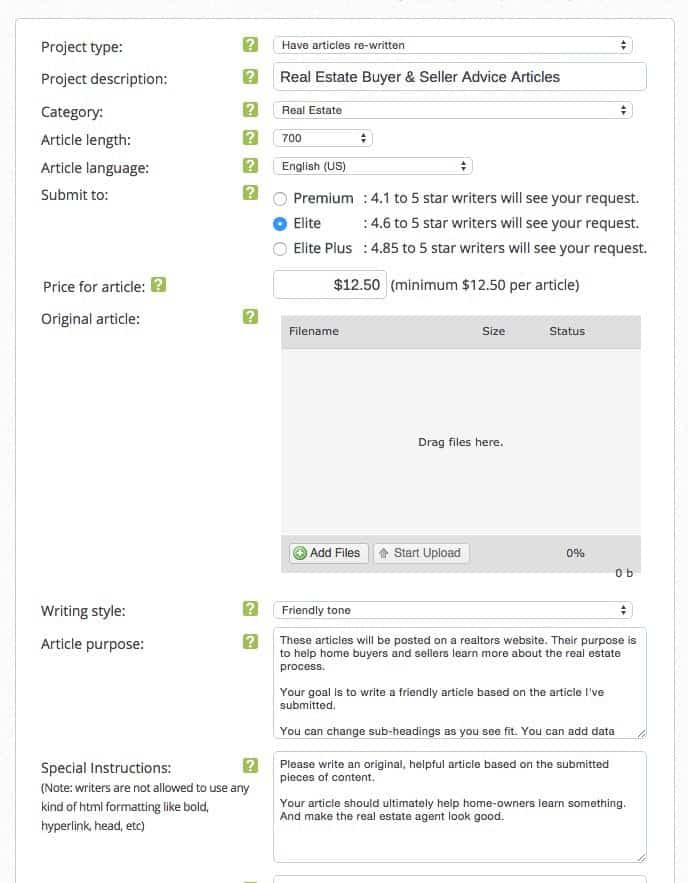Open help icon for Article length
The image size is (688, 883).
point(250,138)
